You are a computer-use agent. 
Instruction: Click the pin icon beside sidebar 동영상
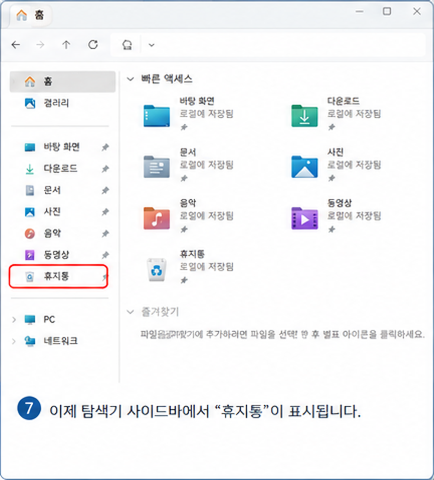(x=105, y=255)
